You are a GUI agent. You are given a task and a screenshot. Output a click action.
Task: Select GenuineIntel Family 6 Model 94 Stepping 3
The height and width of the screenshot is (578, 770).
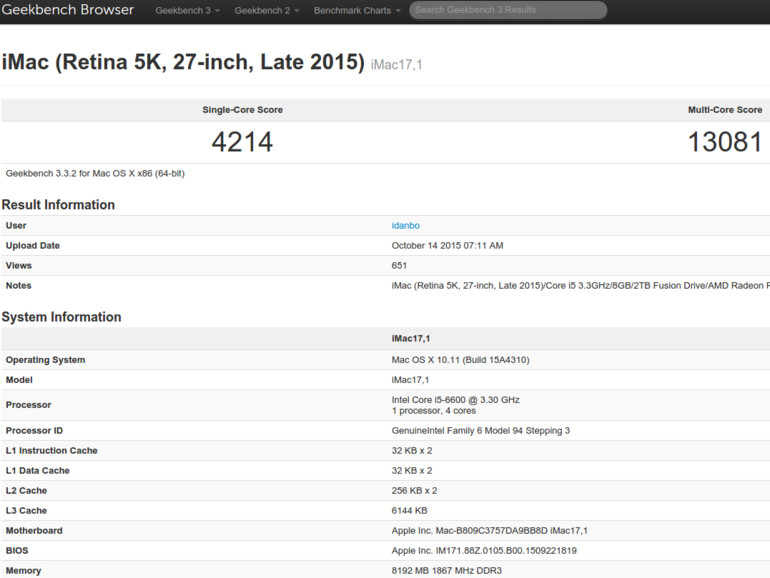(x=481, y=431)
